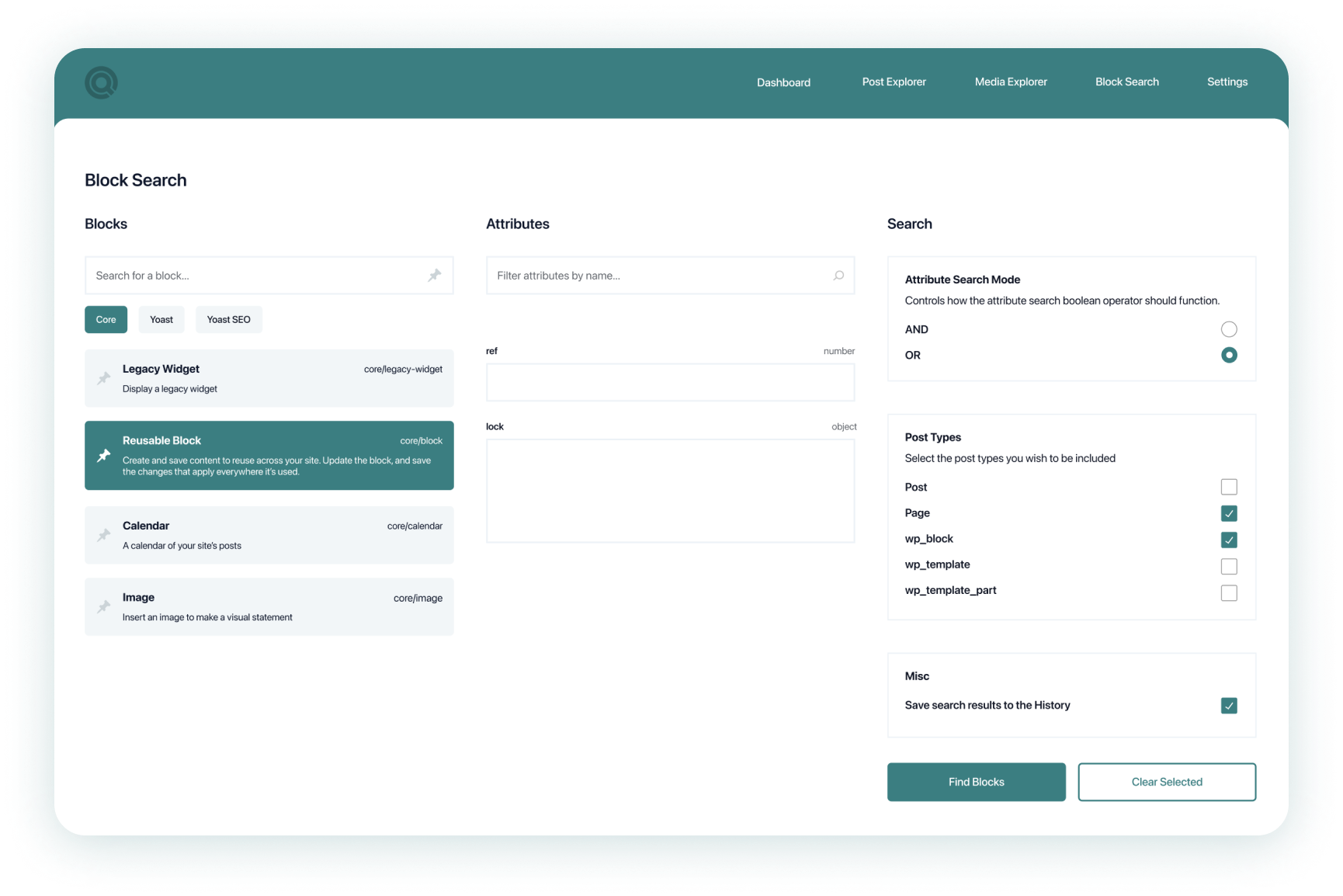Image resolution: width=1343 pixels, height=896 pixels.
Task: Focus the ref number input field
Action: [x=670, y=383]
